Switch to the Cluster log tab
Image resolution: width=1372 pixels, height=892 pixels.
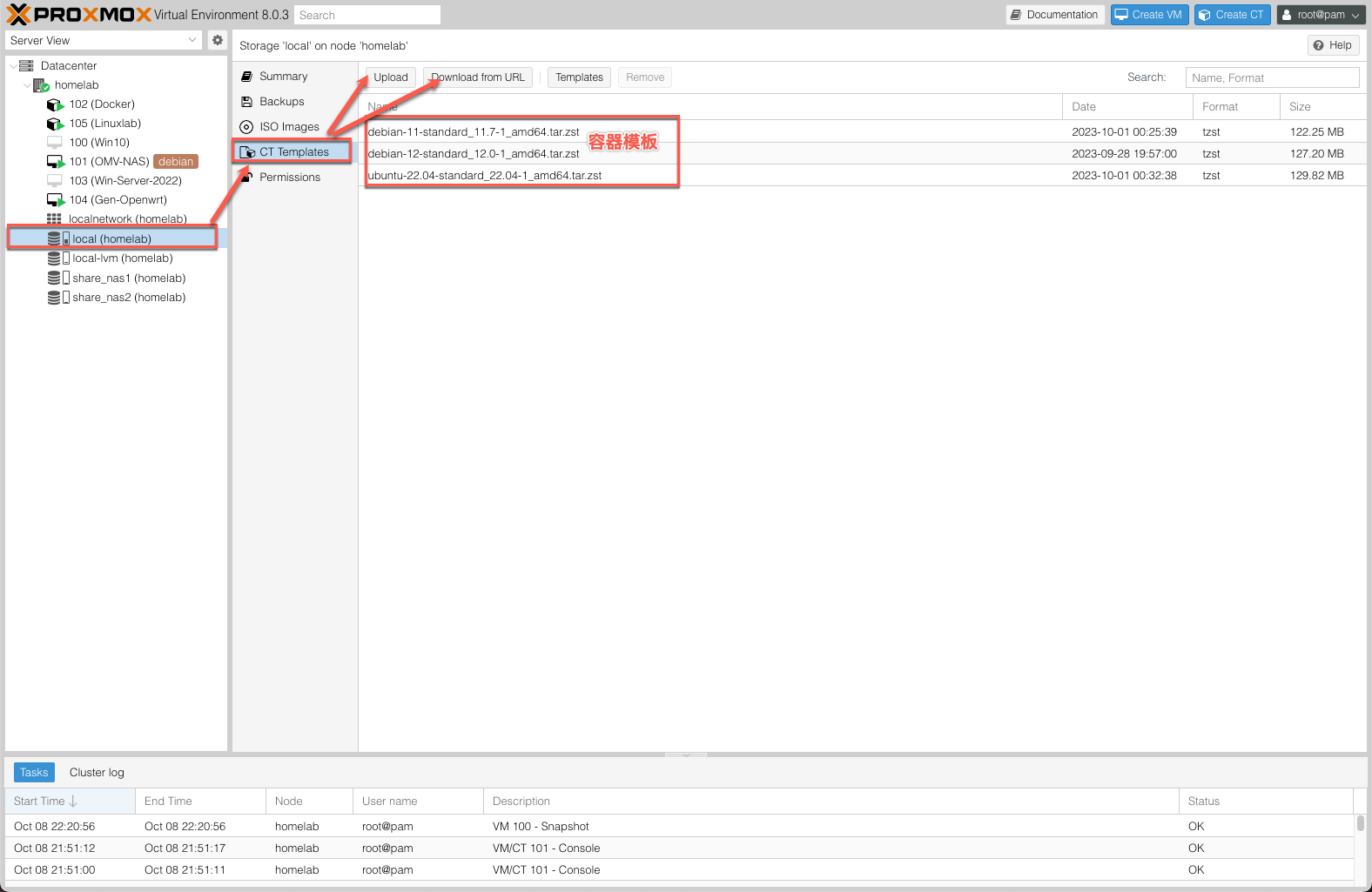click(x=97, y=773)
